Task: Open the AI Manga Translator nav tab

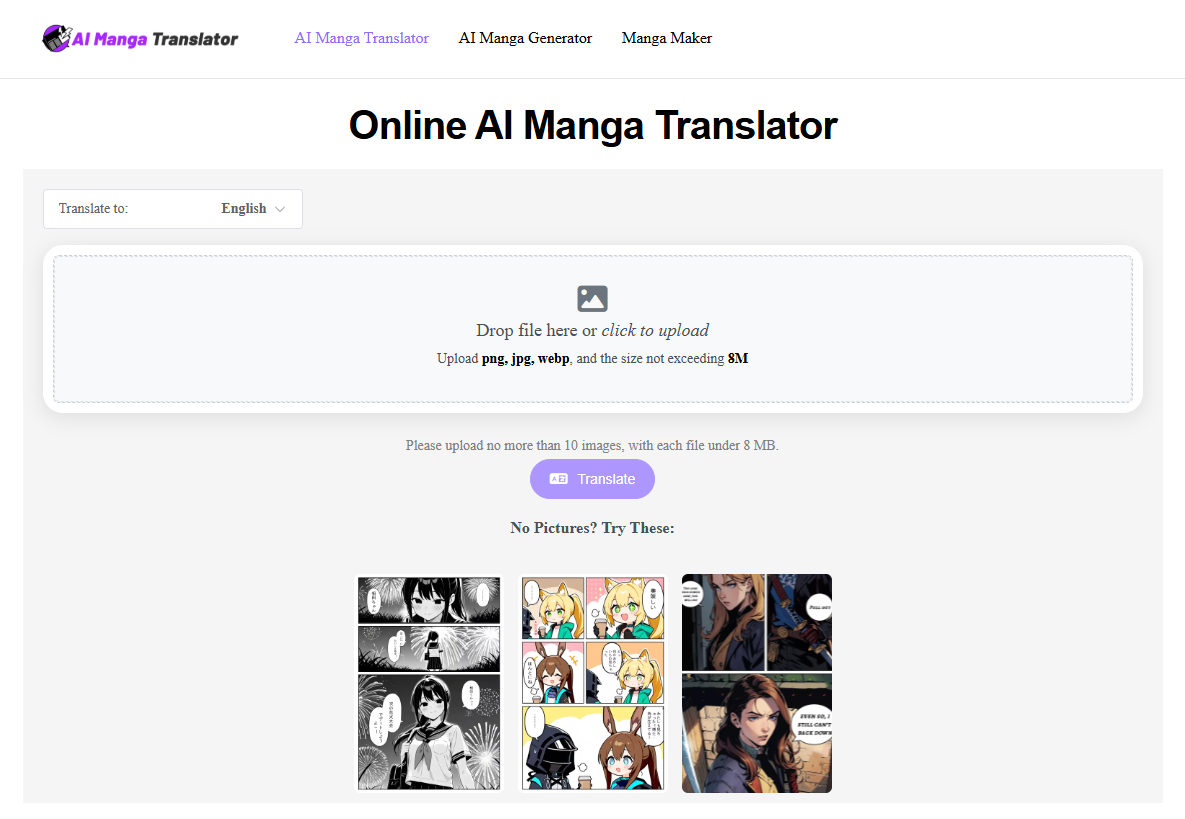Action: click(x=361, y=38)
